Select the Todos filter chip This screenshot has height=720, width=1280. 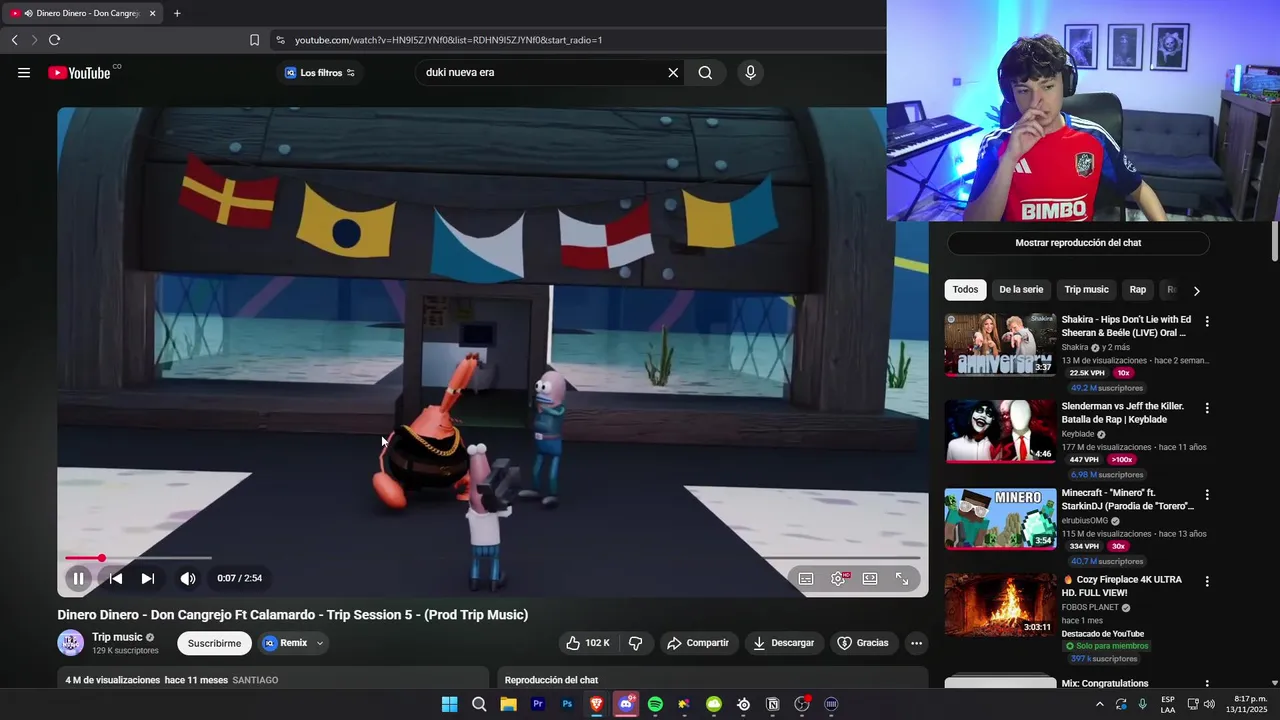tap(965, 290)
